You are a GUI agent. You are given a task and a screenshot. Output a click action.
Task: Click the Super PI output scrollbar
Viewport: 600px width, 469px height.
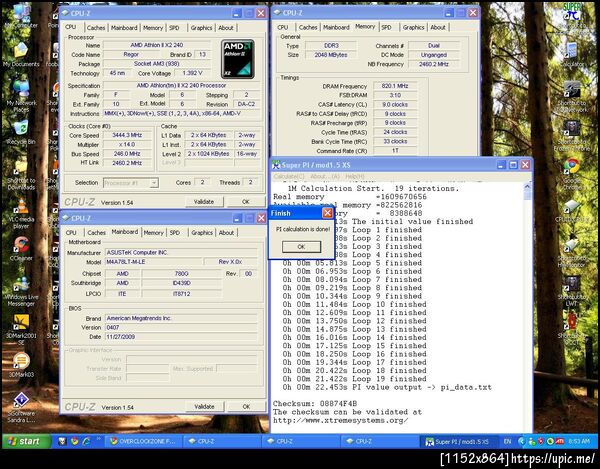pyautogui.click(x=527, y=306)
